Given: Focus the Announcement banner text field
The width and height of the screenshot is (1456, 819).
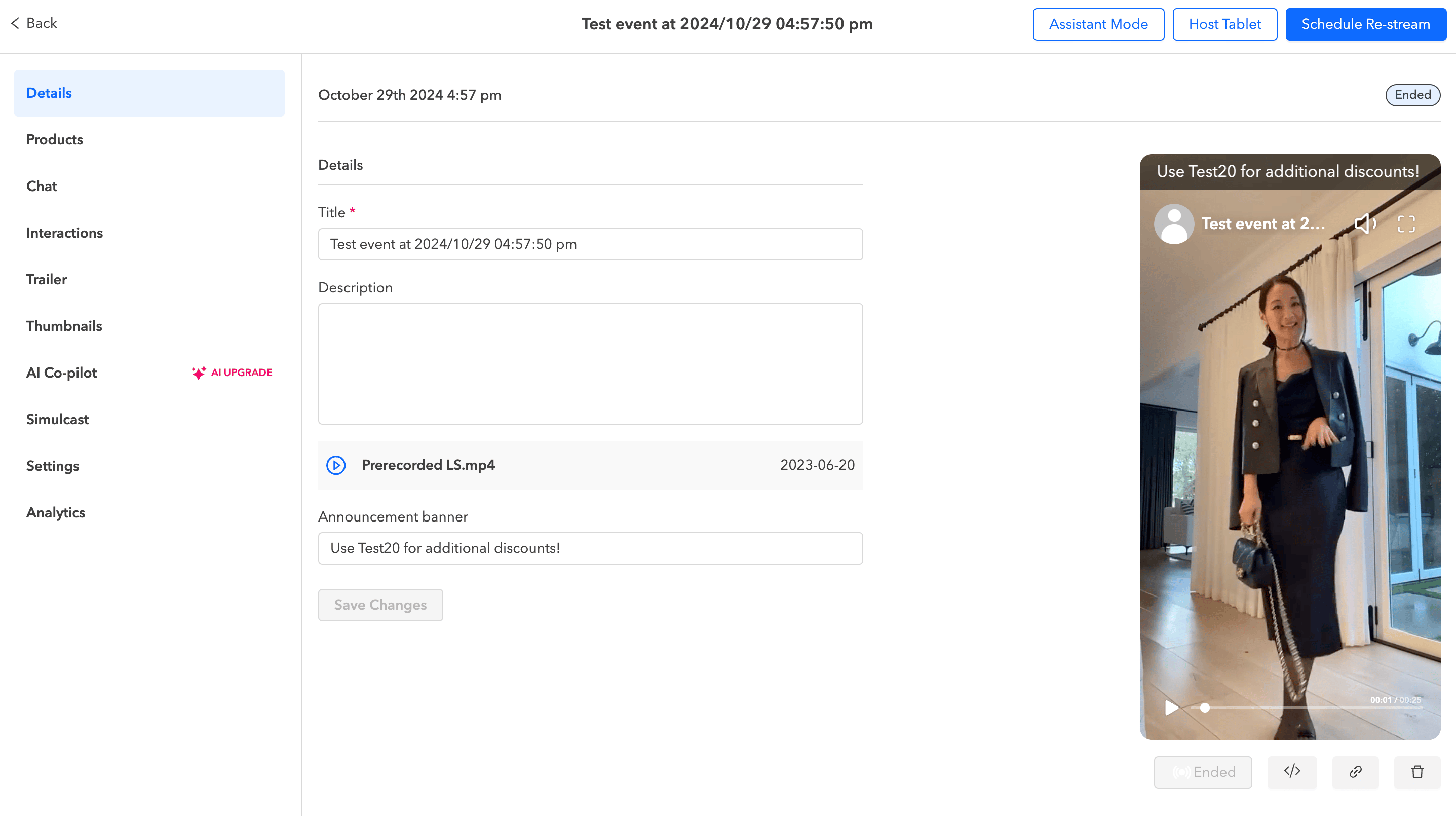Looking at the screenshot, I should click(590, 548).
